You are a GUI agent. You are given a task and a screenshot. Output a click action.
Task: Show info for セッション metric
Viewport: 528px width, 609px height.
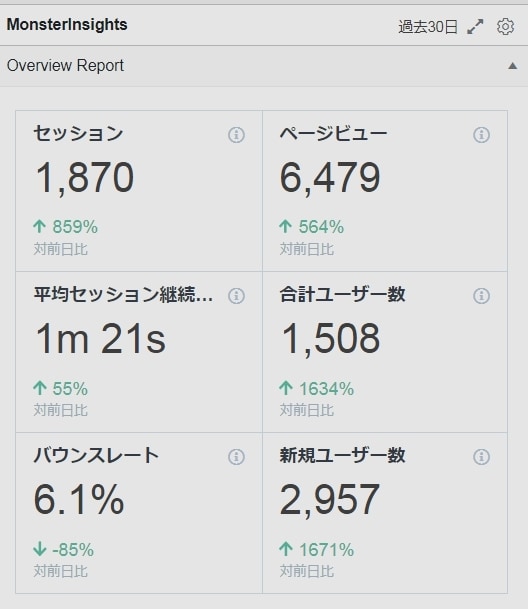[236, 135]
